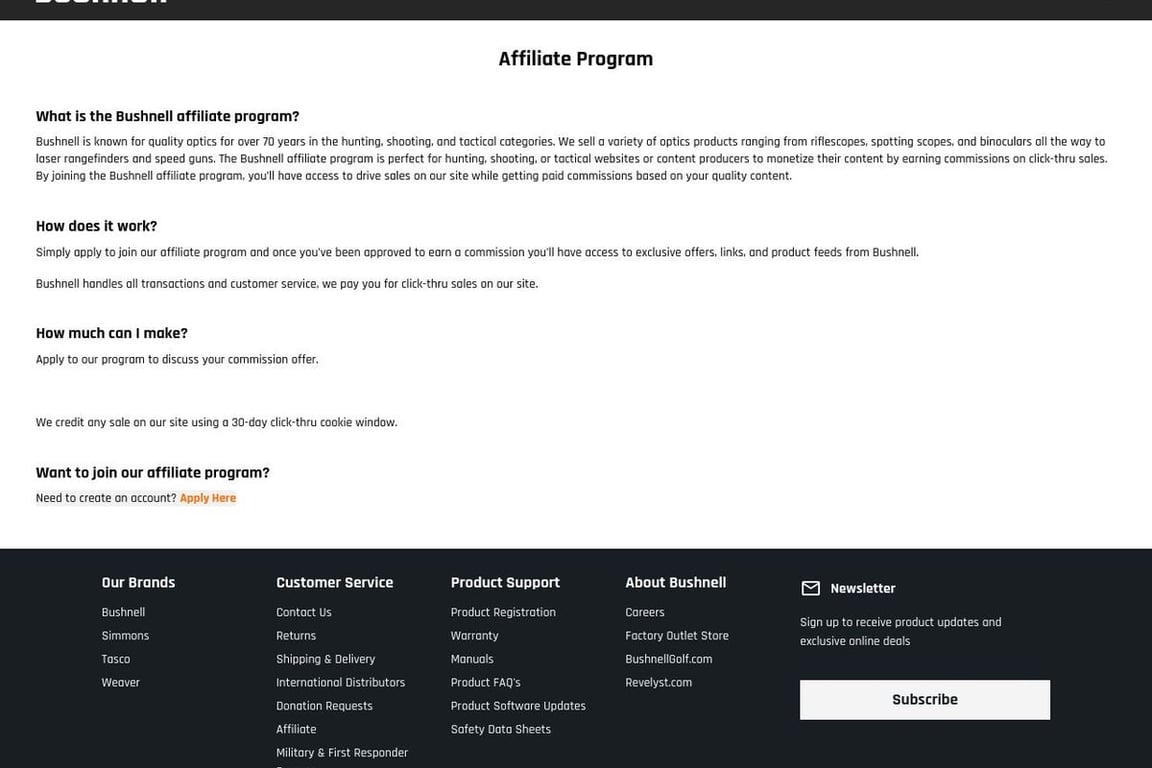This screenshot has width=1152, height=768.
Task: Visit the Factory Outlet Store link
Action: pyautogui.click(x=677, y=636)
